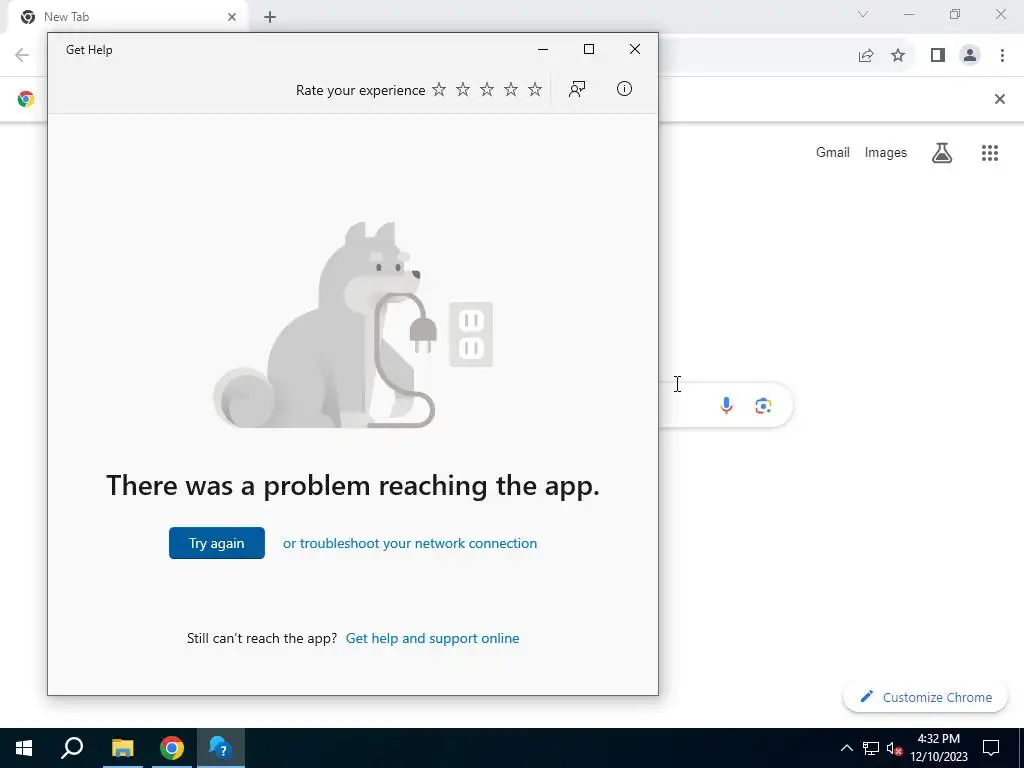Open the Windows Start menu

(24, 748)
